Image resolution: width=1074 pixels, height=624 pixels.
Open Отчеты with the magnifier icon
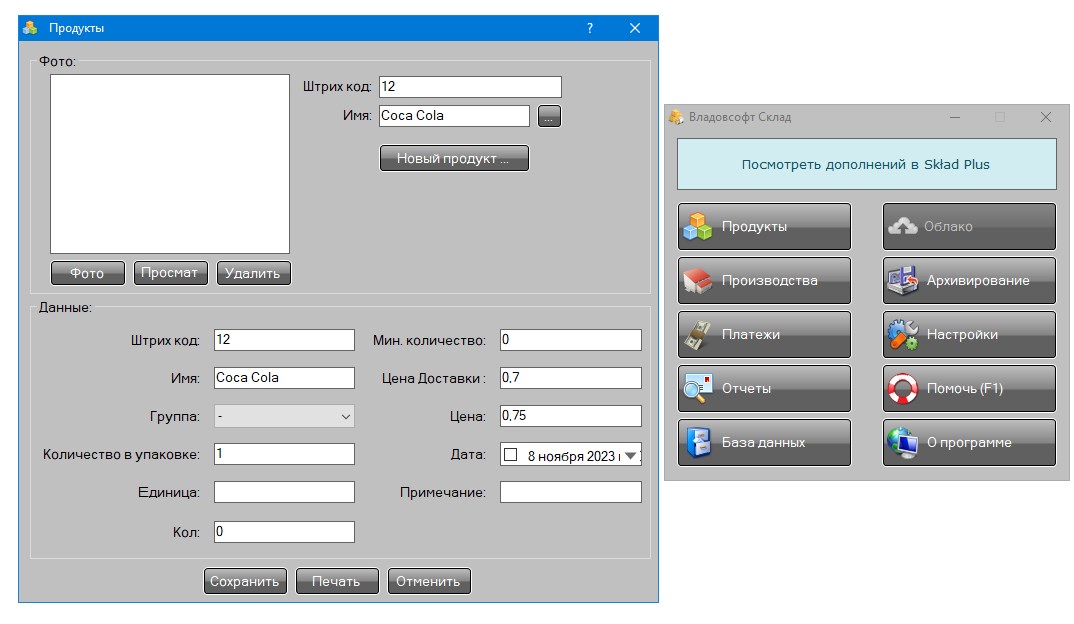tap(764, 388)
